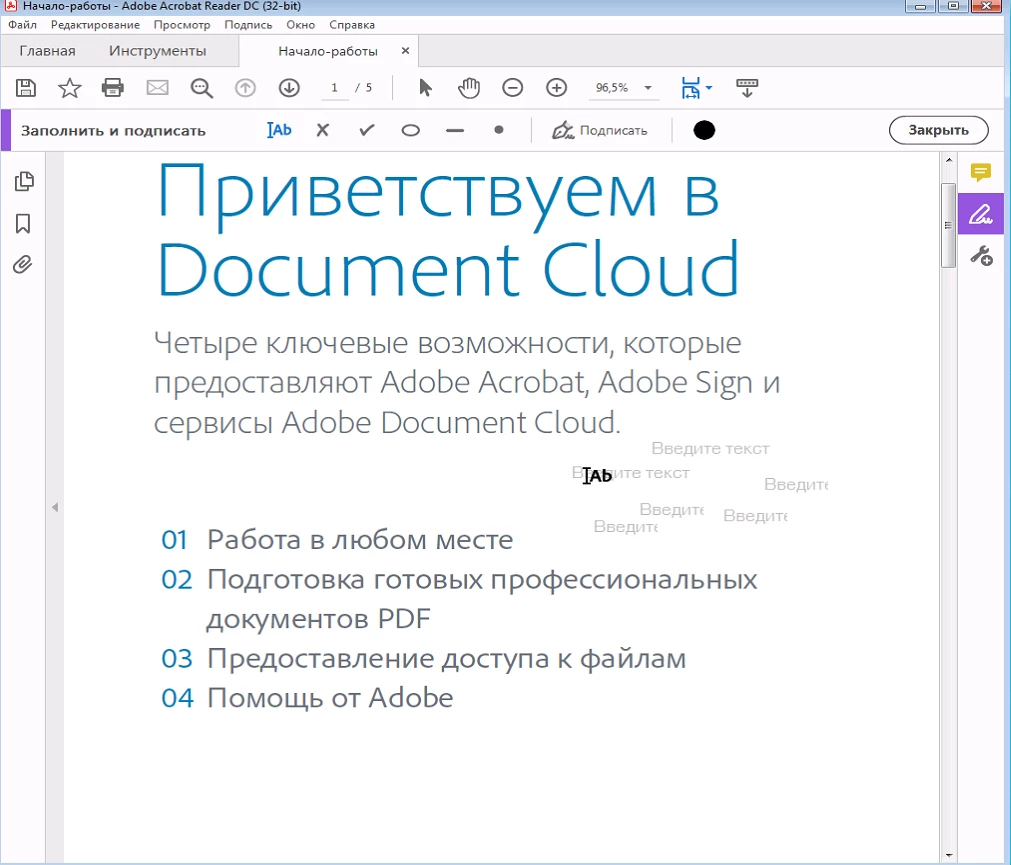This screenshot has width=1011, height=865.
Task: Open attachments paperclip panel
Action: coord(23,264)
